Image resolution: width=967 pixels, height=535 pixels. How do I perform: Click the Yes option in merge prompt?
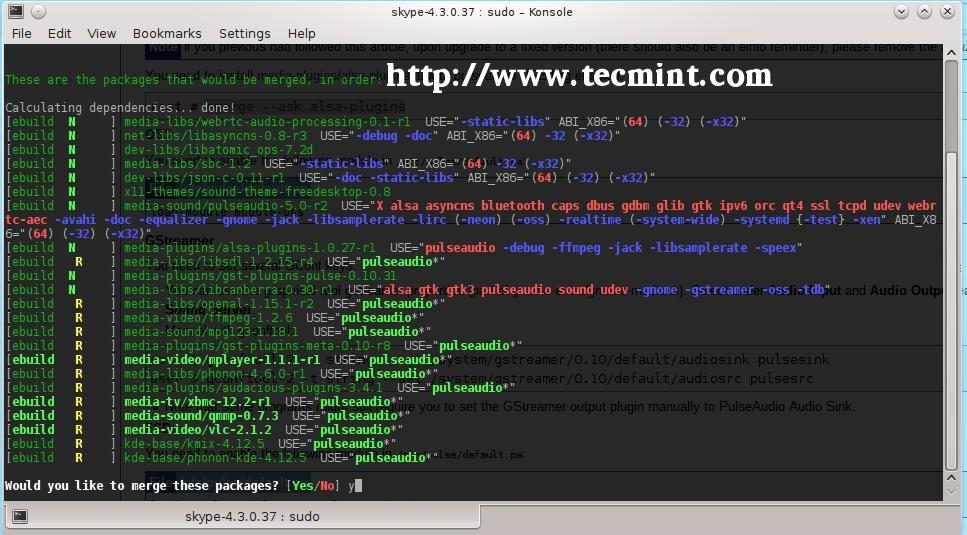click(x=302, y=486)
